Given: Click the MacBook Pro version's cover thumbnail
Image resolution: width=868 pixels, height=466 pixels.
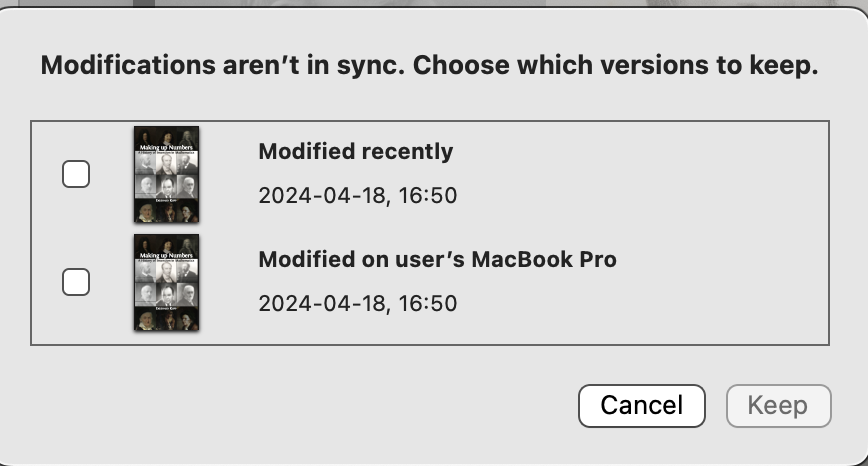Looking at the screenshot, I should (x=166, y=283).
